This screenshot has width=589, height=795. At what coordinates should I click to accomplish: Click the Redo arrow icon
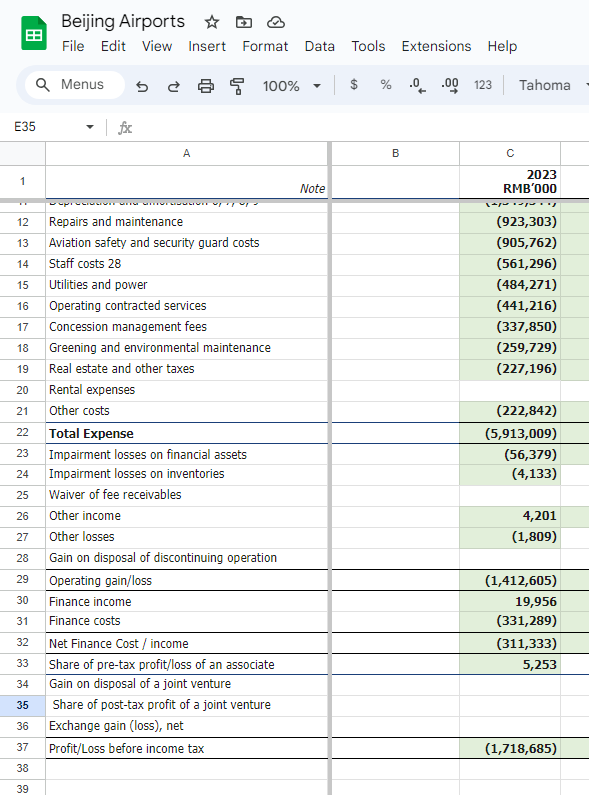coord(174,86)
